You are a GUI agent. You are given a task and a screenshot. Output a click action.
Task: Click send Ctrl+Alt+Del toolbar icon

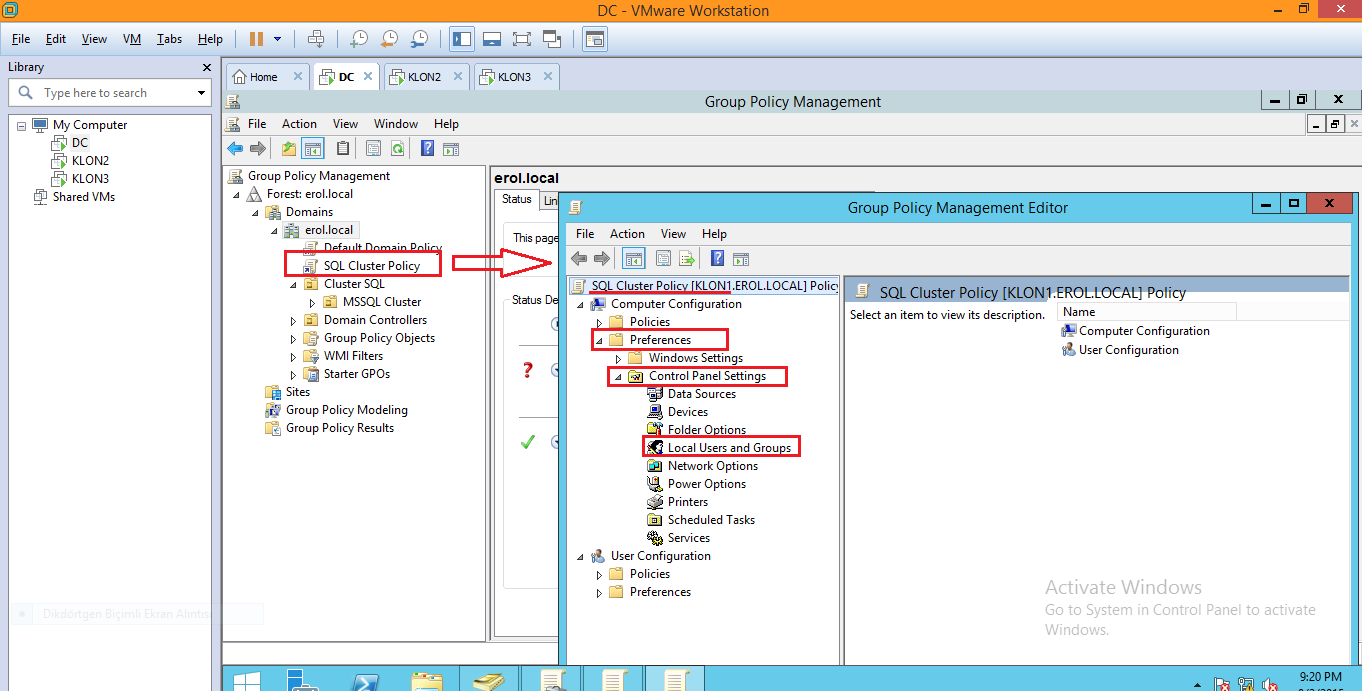click(316, 39)
